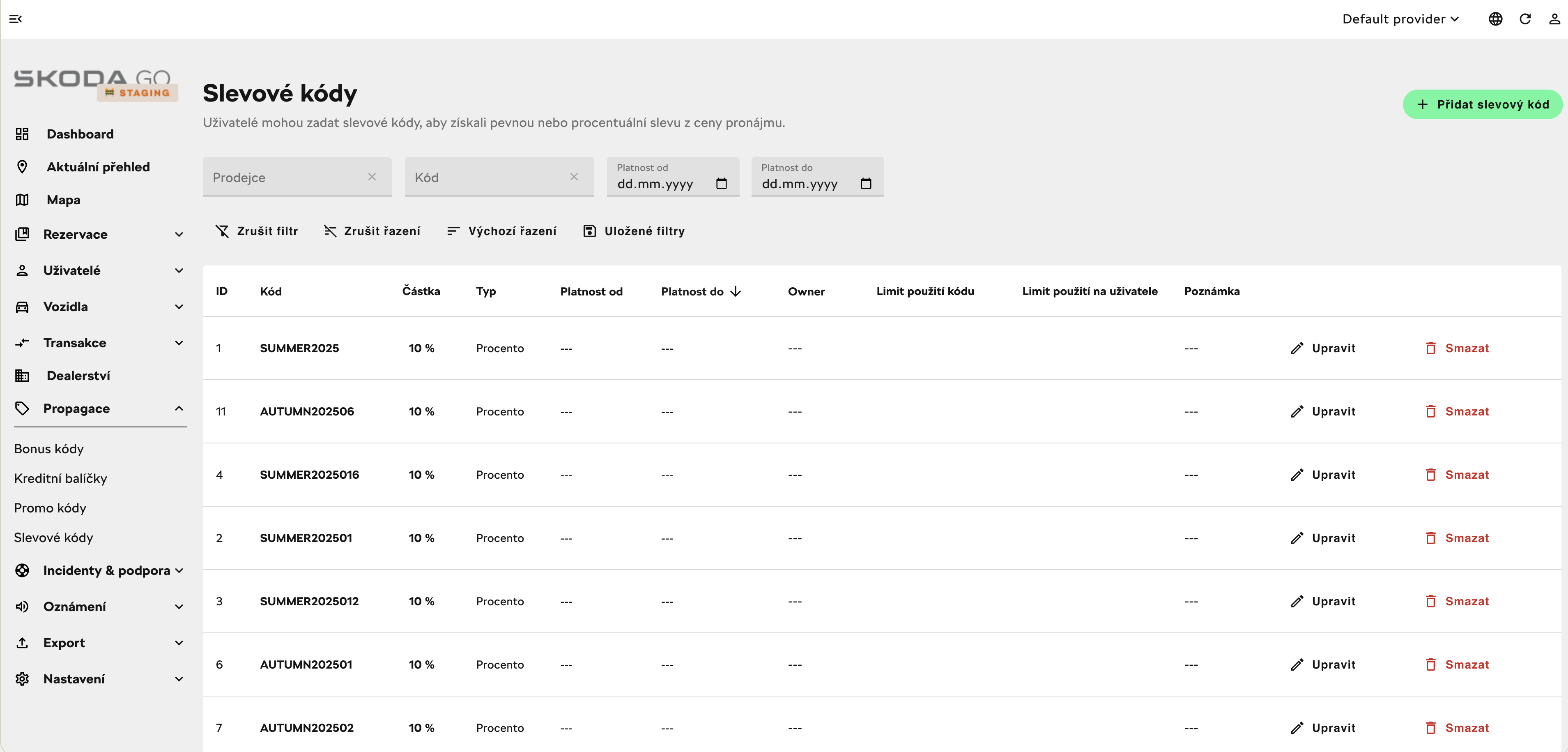The height and width of the screenshot is (752, 1568).
Task: Clear the Kód field with X icon
Action: 574,177
